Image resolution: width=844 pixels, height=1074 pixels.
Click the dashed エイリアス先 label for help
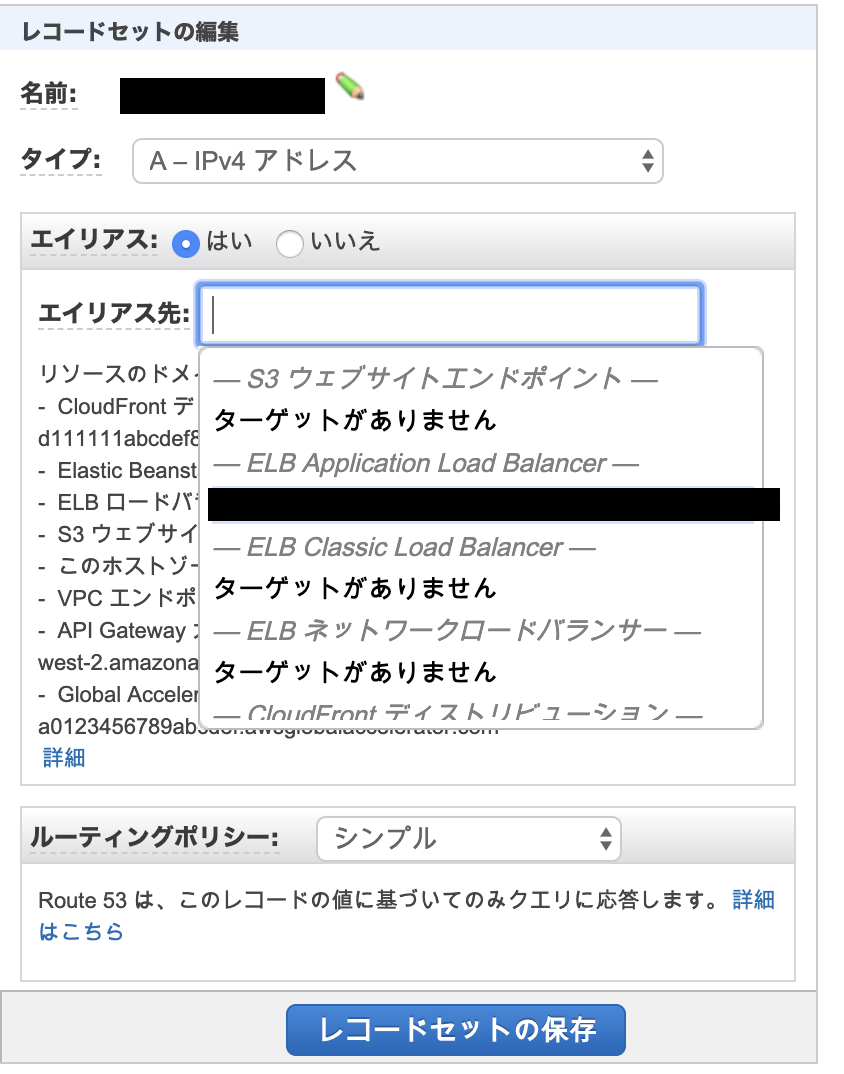pos(117,310)
